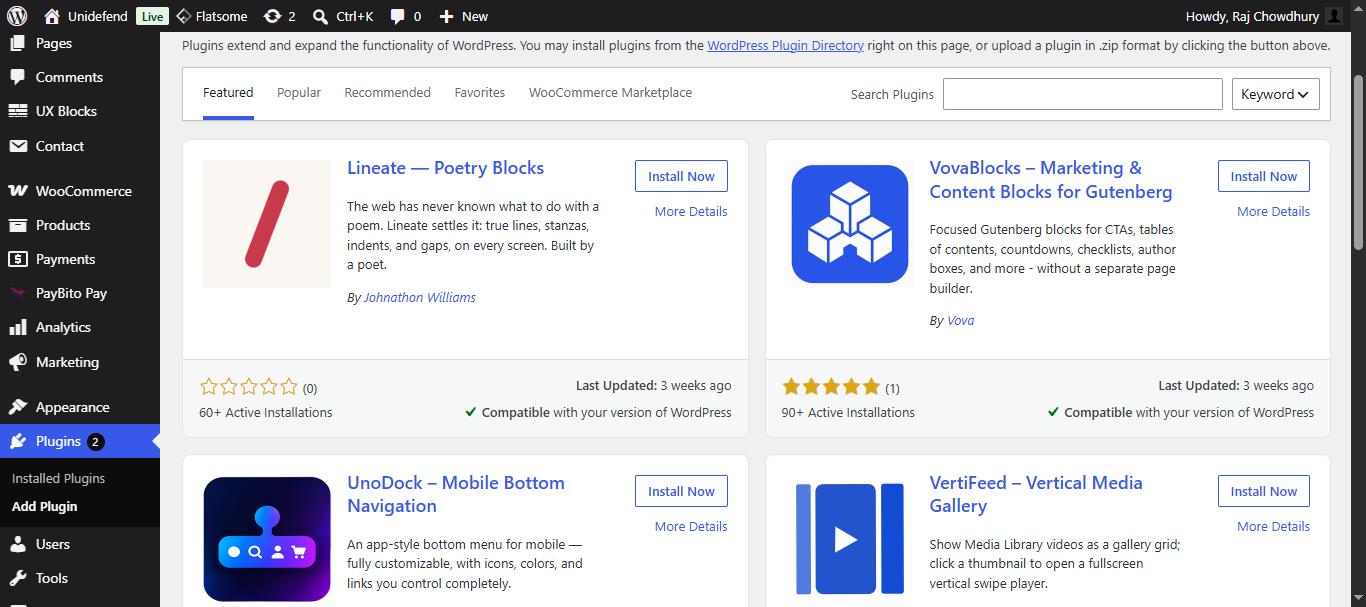
Task: Open the WordPress logo menu
Action: coord(17,16)
